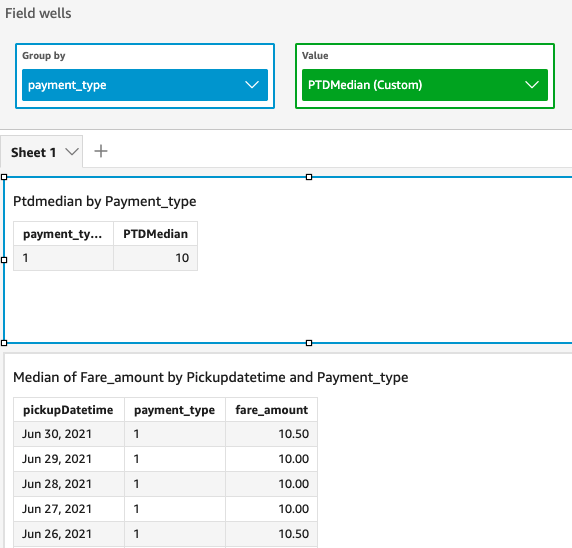Select the left-middle resize handle of visual
This screenshot has width=572, height=548.
[4, 260]
